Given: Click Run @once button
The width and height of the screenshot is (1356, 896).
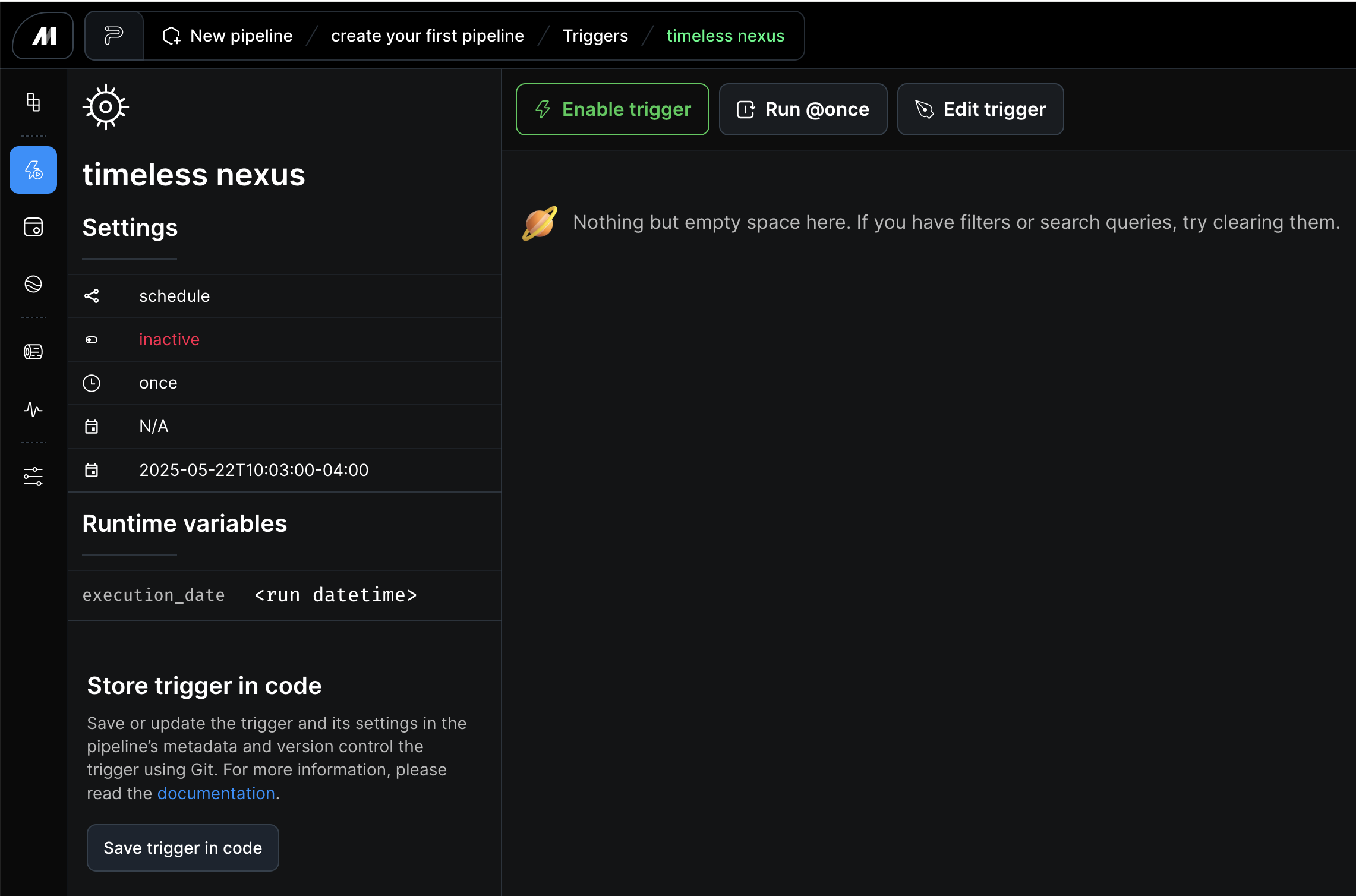Looking at the screenshot, I should pyautogui.click(x=803, y=109).
